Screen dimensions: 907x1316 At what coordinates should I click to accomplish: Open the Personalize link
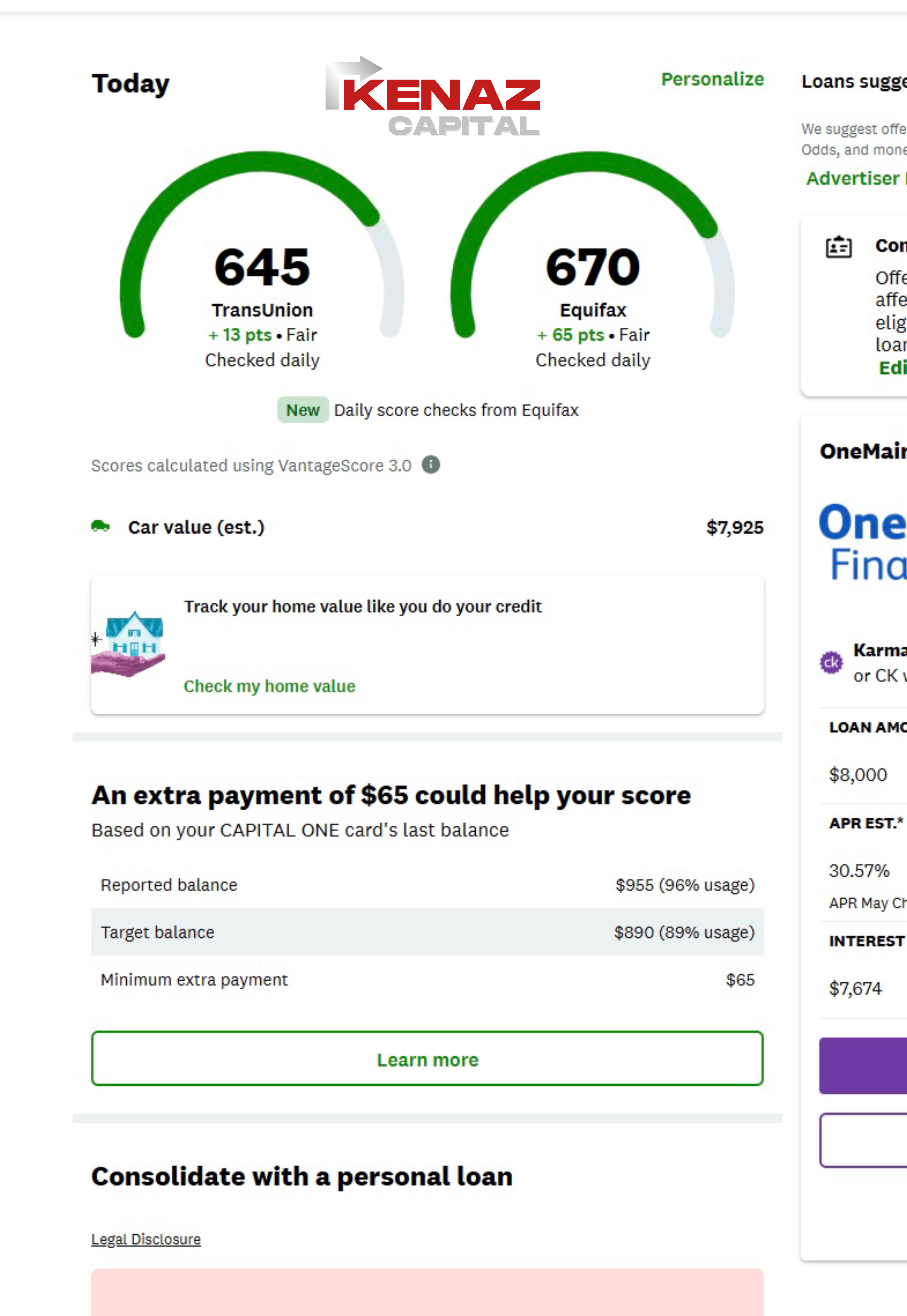[x=712, y=79]
